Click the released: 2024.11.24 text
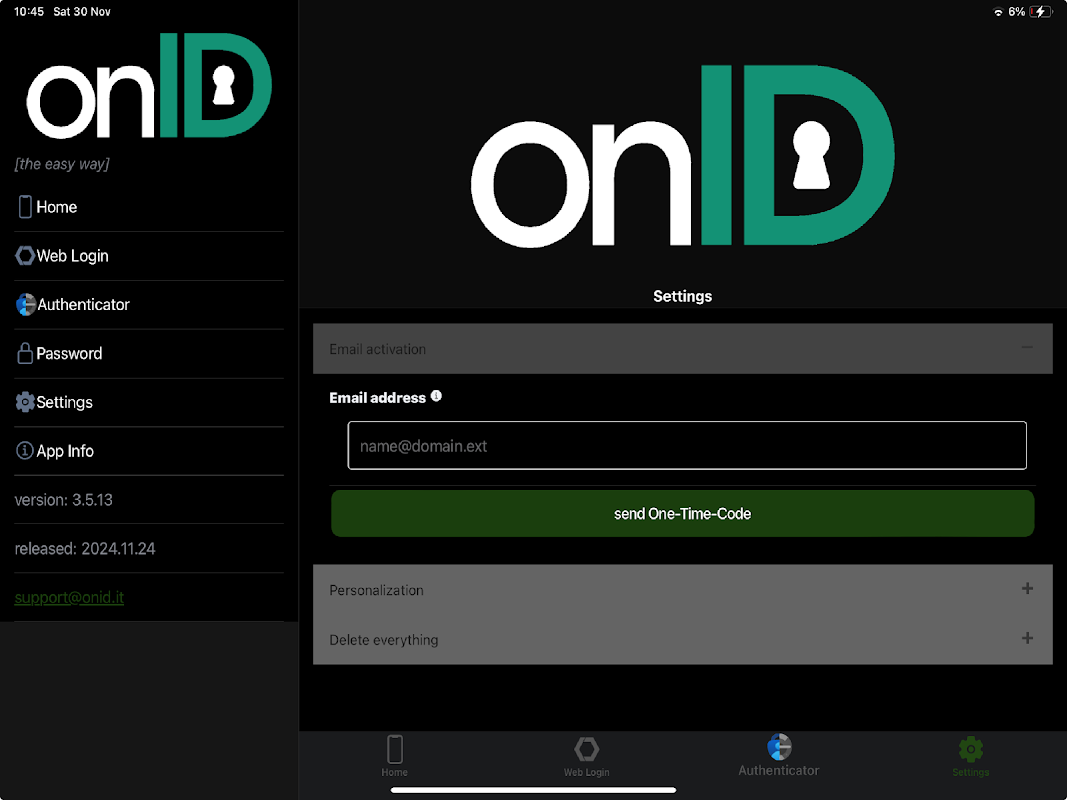Viewport: 1067px width, 800px height. coord(85,549)
